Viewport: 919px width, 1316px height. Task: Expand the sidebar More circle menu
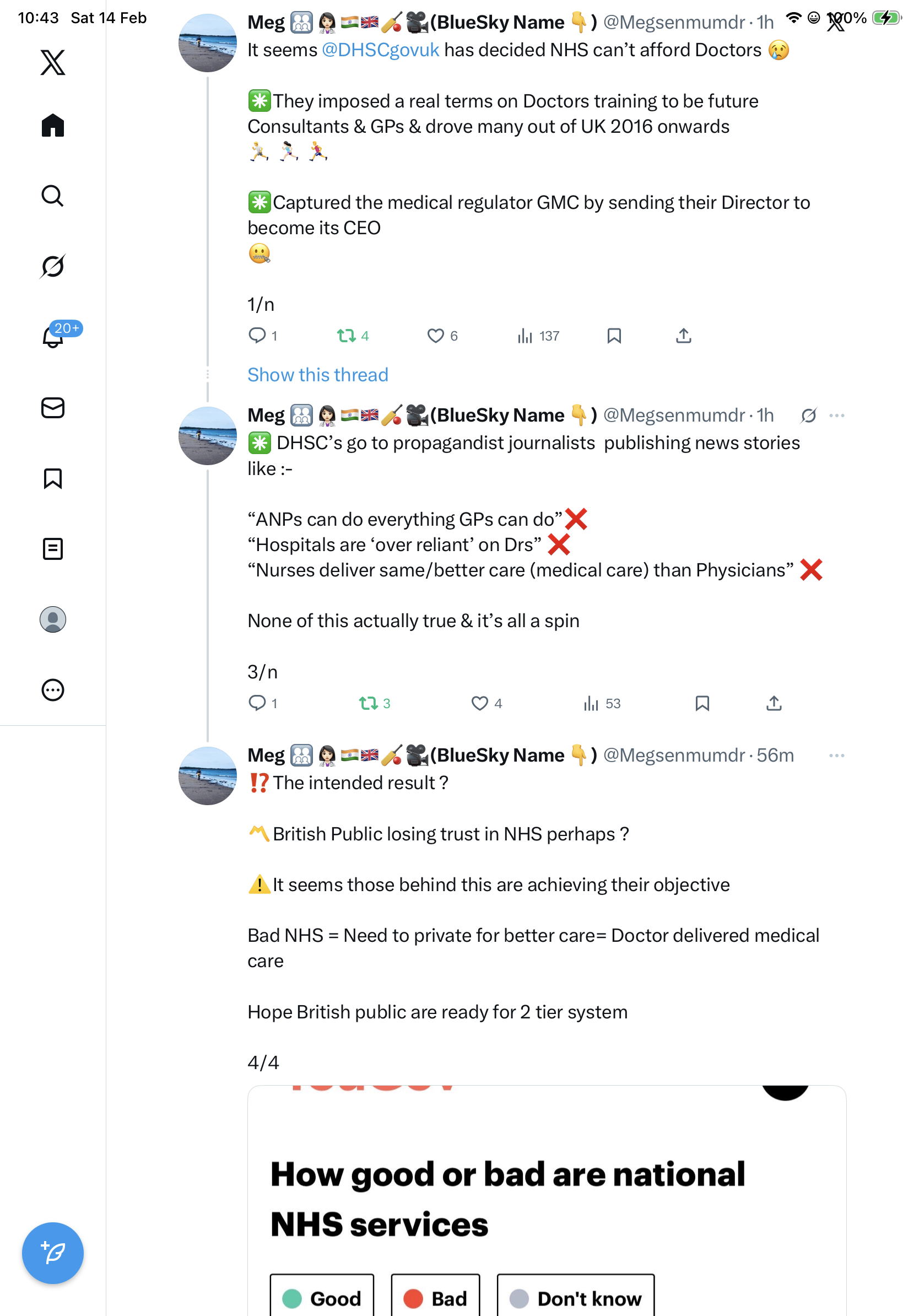[x=53, y=689]
